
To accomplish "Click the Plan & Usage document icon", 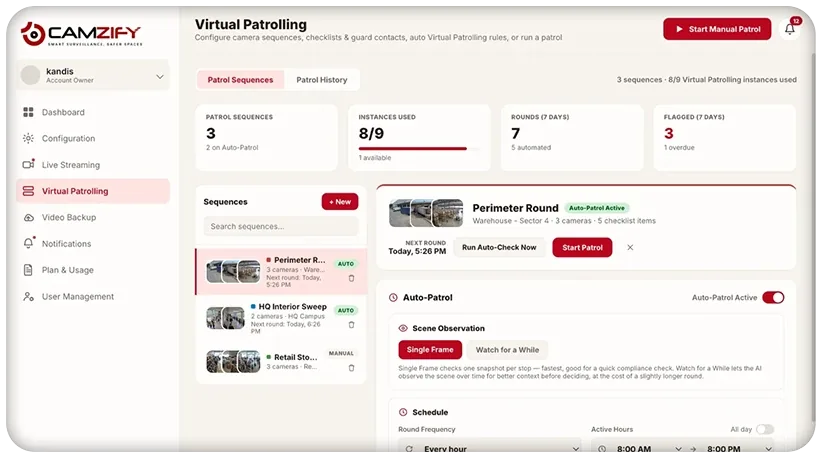I will tap(28, 270).
